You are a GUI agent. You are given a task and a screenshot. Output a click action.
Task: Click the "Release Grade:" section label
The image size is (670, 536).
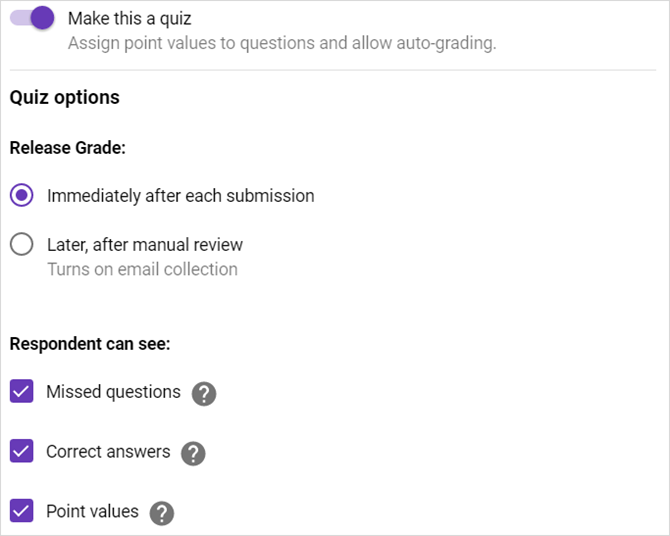coord(67,148)
